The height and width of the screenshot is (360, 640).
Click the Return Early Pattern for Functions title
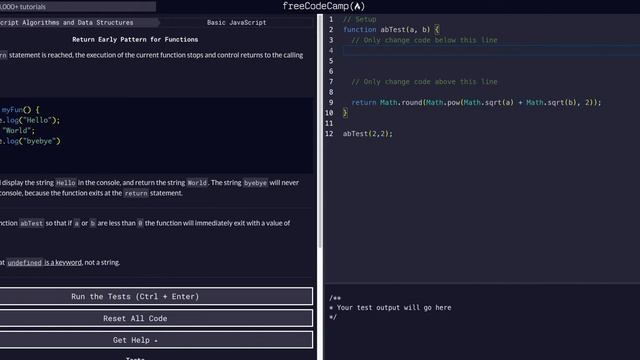tap(135, 40)
